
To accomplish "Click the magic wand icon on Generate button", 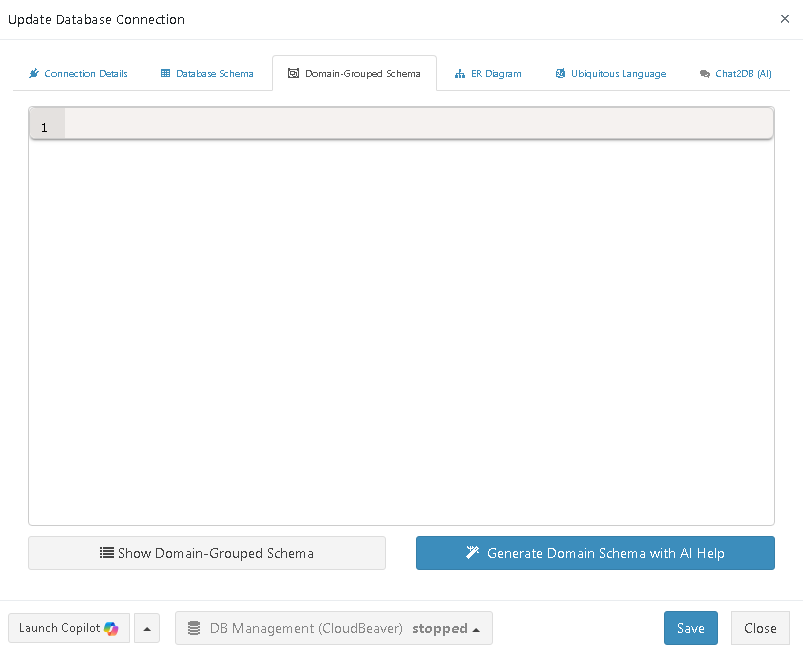I will pyautogui.click(x=473, y=553).
